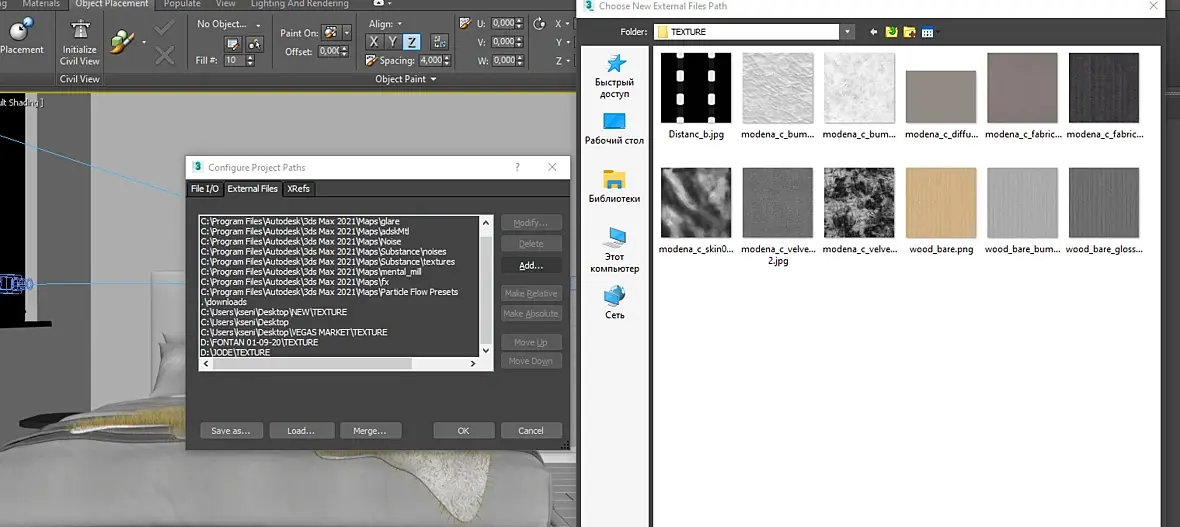Select the File I/O tab

[205, 189]
